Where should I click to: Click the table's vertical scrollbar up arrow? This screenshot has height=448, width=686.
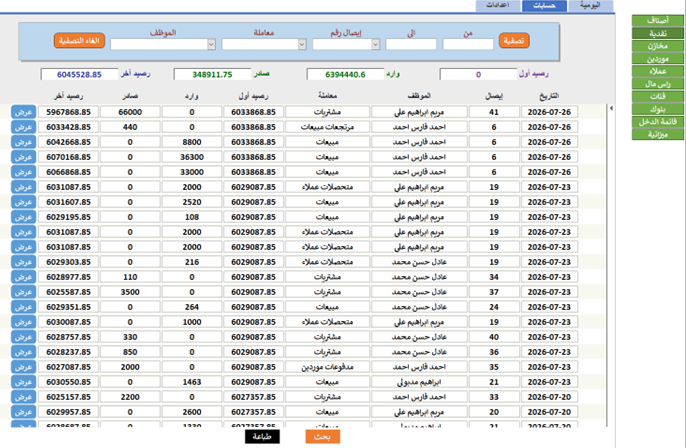click(611, 108)
